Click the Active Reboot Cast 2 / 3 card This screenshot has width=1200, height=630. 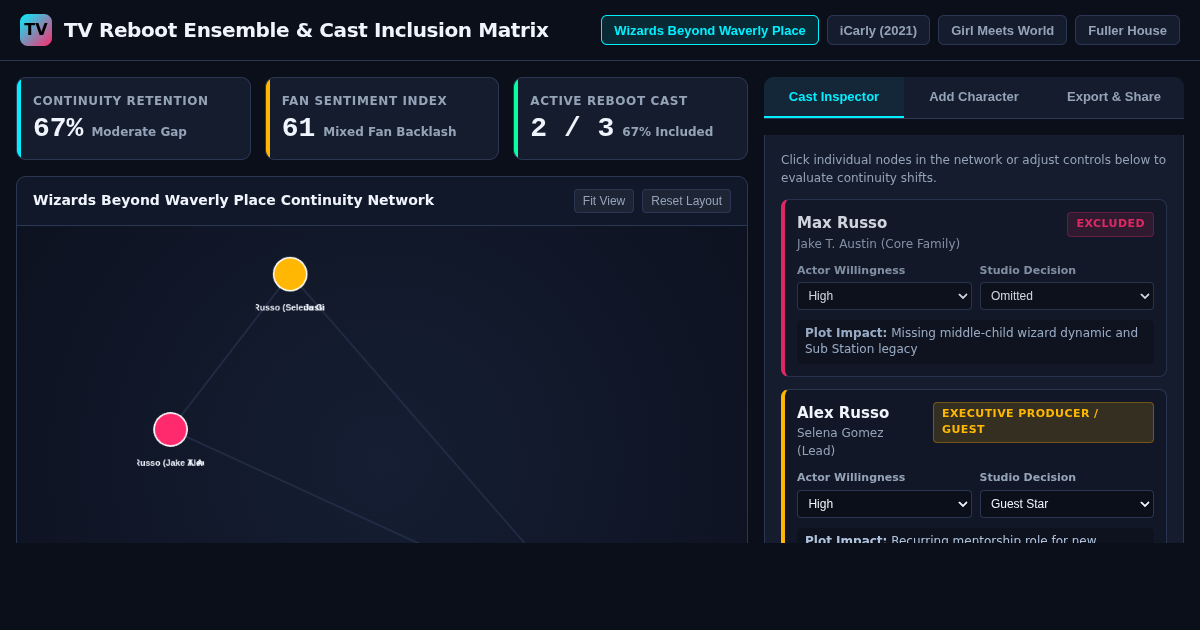631,119
